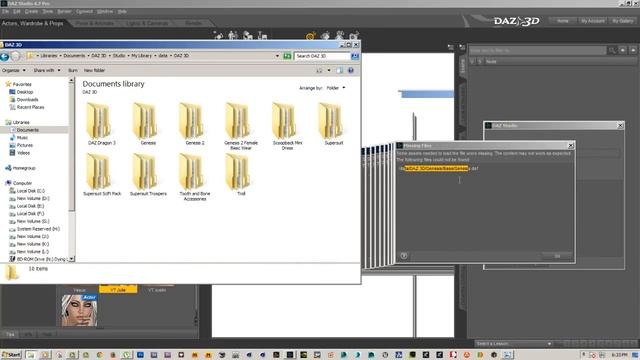Select the Tooth and Bone Accessories folder
Viewport: 640px width, 360px height.
[195, 177]
